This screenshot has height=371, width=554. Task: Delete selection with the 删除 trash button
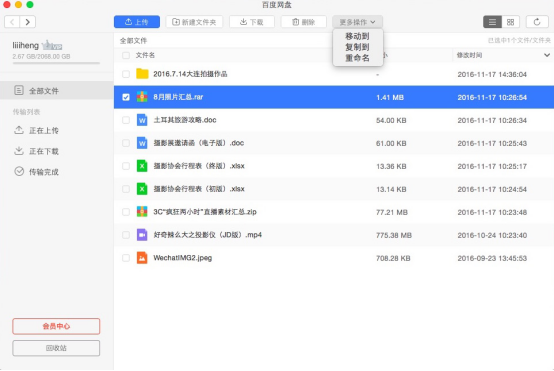coord(303,22)
